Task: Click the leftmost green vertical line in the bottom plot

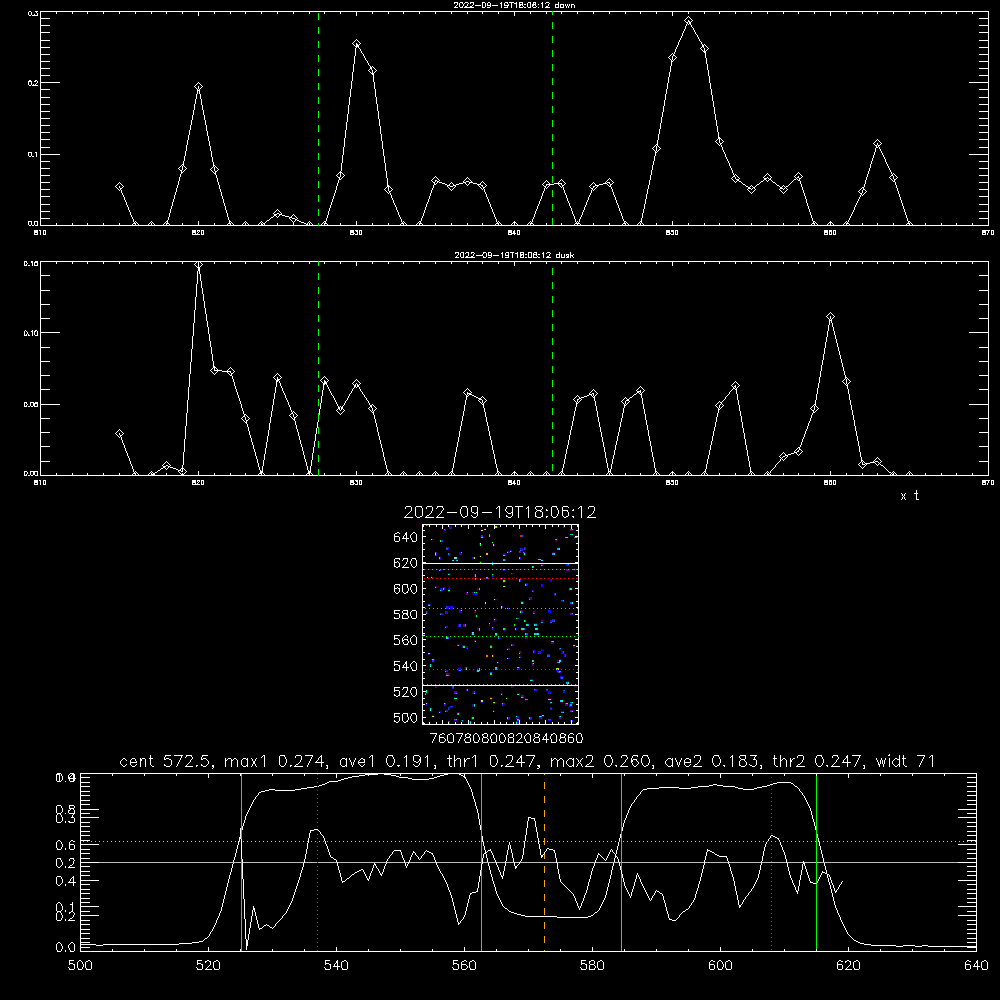Action: click(x=242, y=861)
